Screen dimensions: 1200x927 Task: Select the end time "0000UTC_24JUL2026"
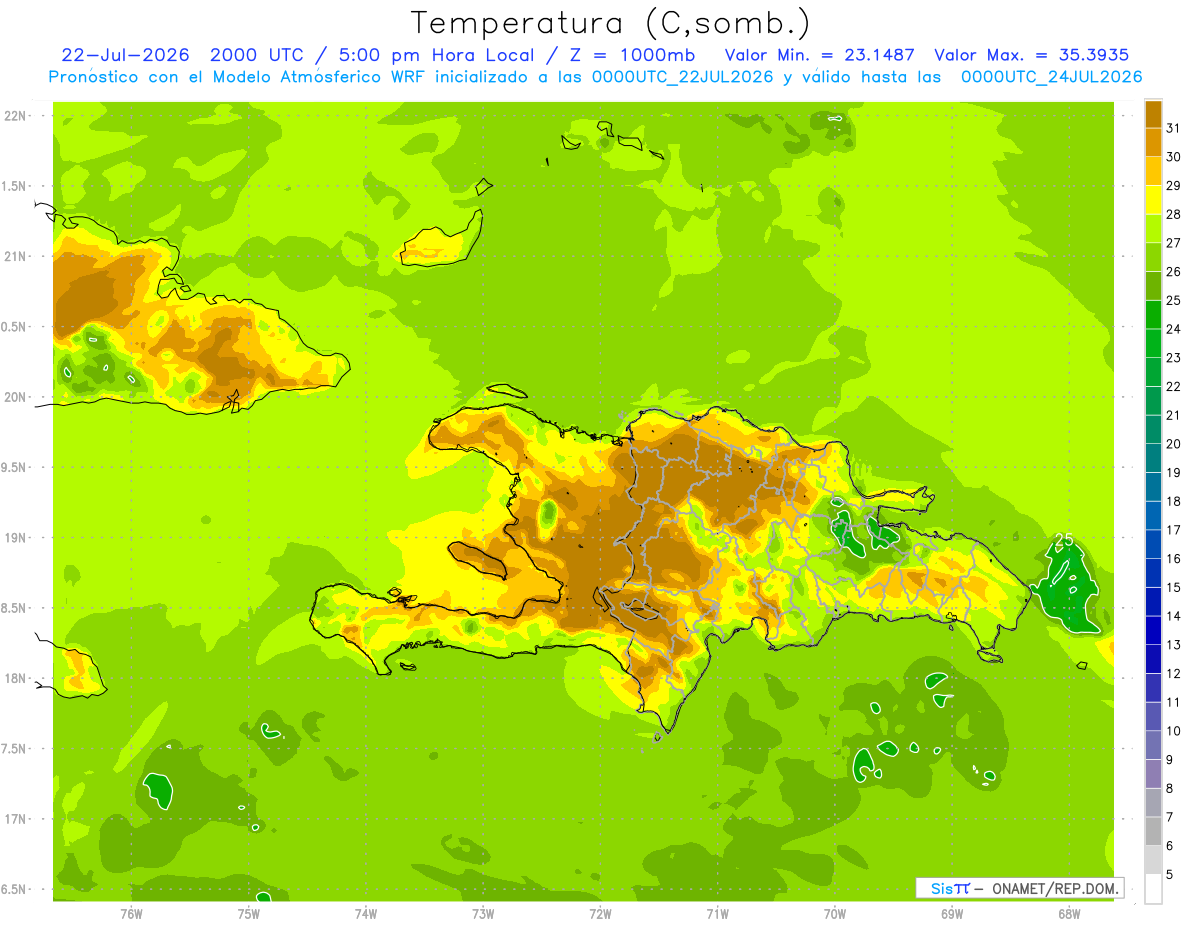[1051, 77]
